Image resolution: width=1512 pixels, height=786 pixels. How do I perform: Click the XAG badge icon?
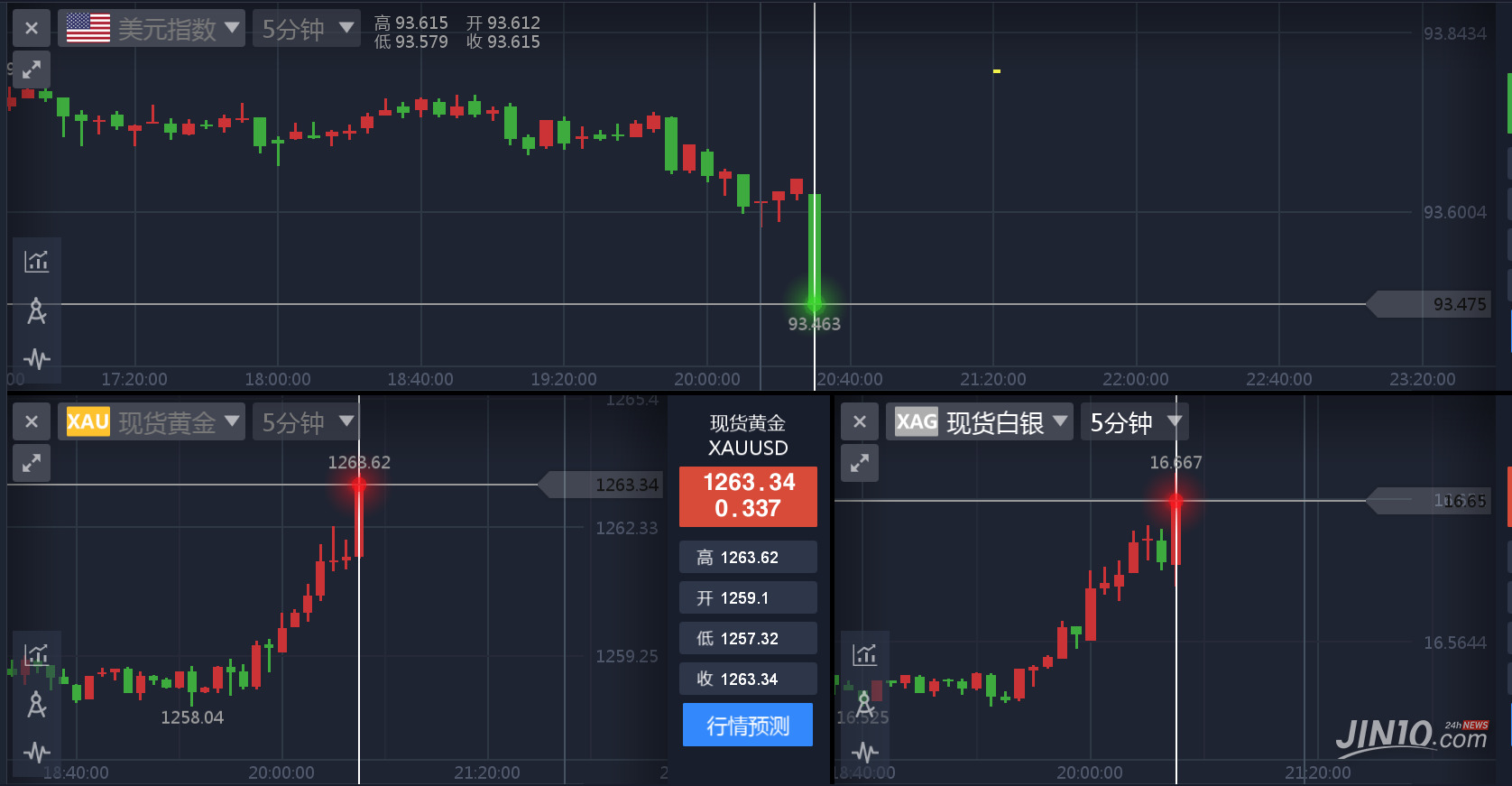[917, 421]
